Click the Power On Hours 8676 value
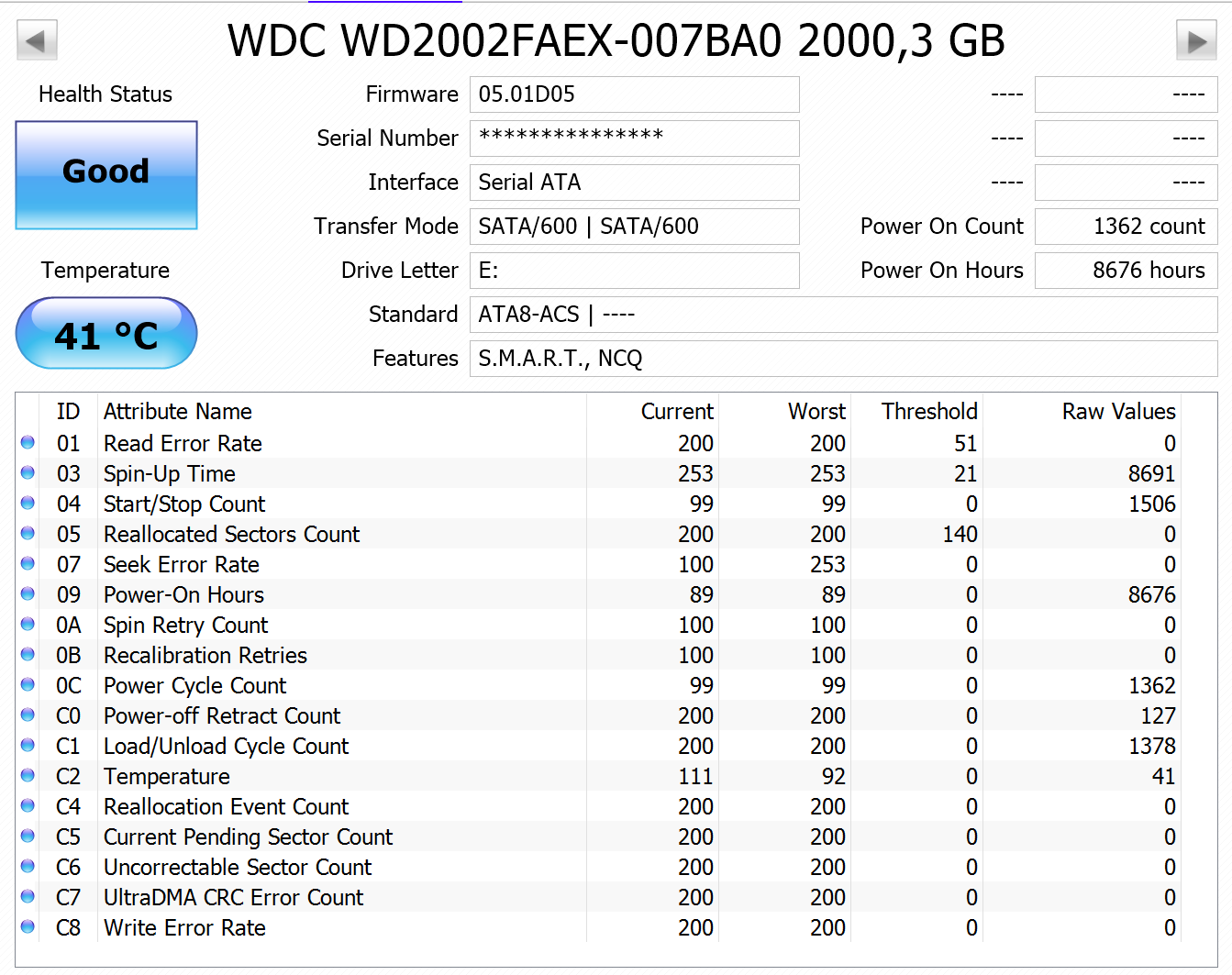This screenshot has height=975, width=1232. [1126, 271]
